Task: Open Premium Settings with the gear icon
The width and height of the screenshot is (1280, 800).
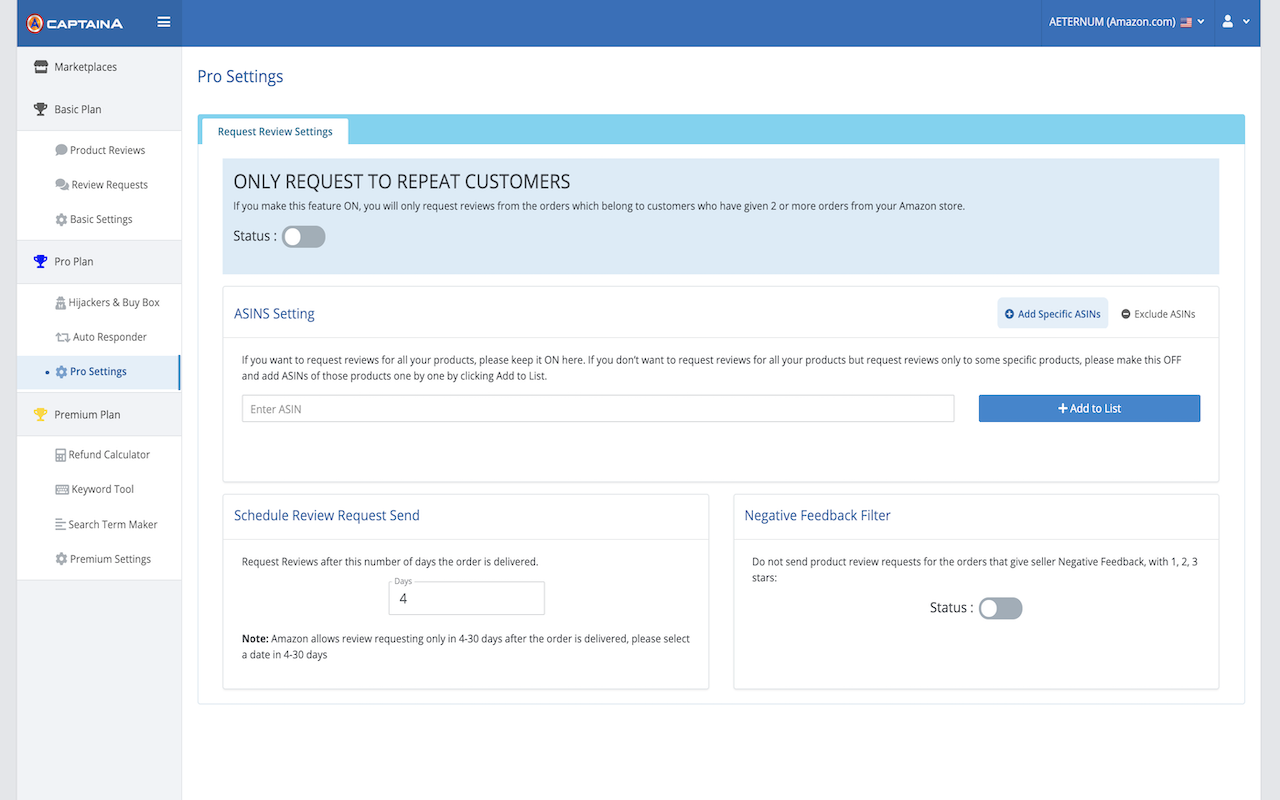Action: (63, 559)
